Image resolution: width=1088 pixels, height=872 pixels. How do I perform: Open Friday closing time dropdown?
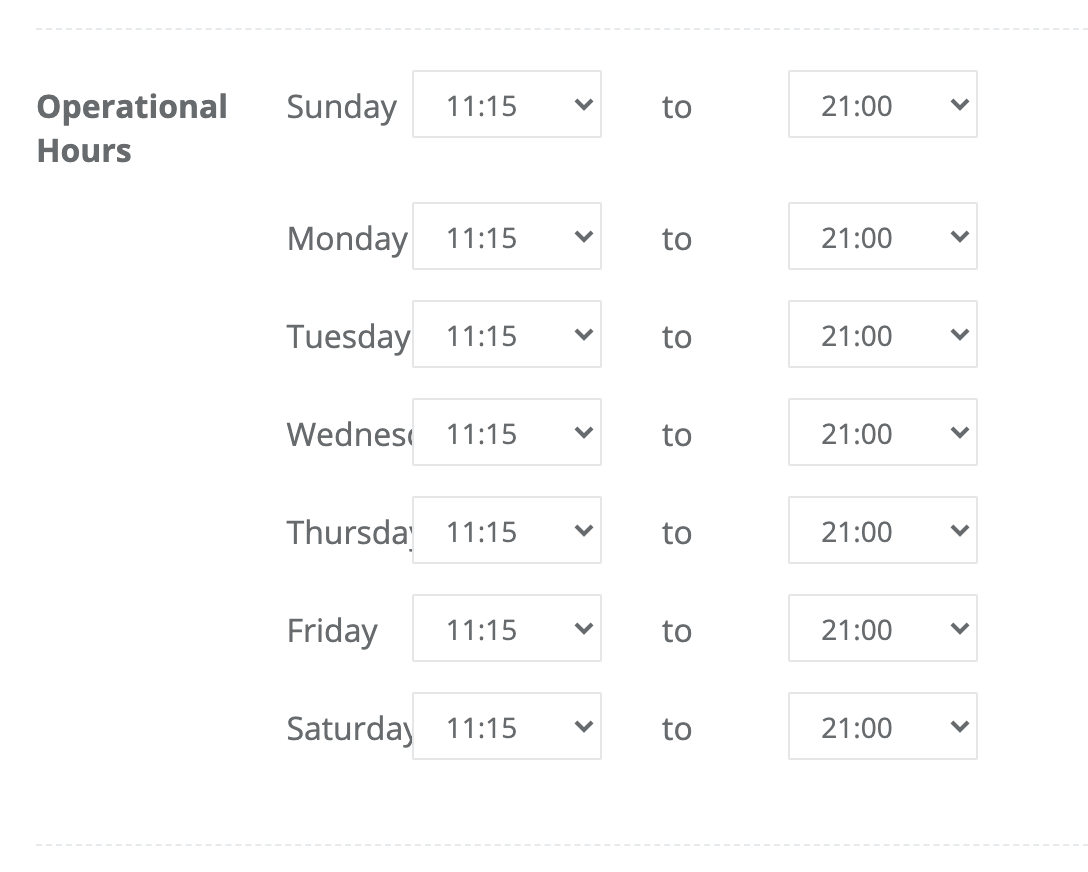(883, 629)
